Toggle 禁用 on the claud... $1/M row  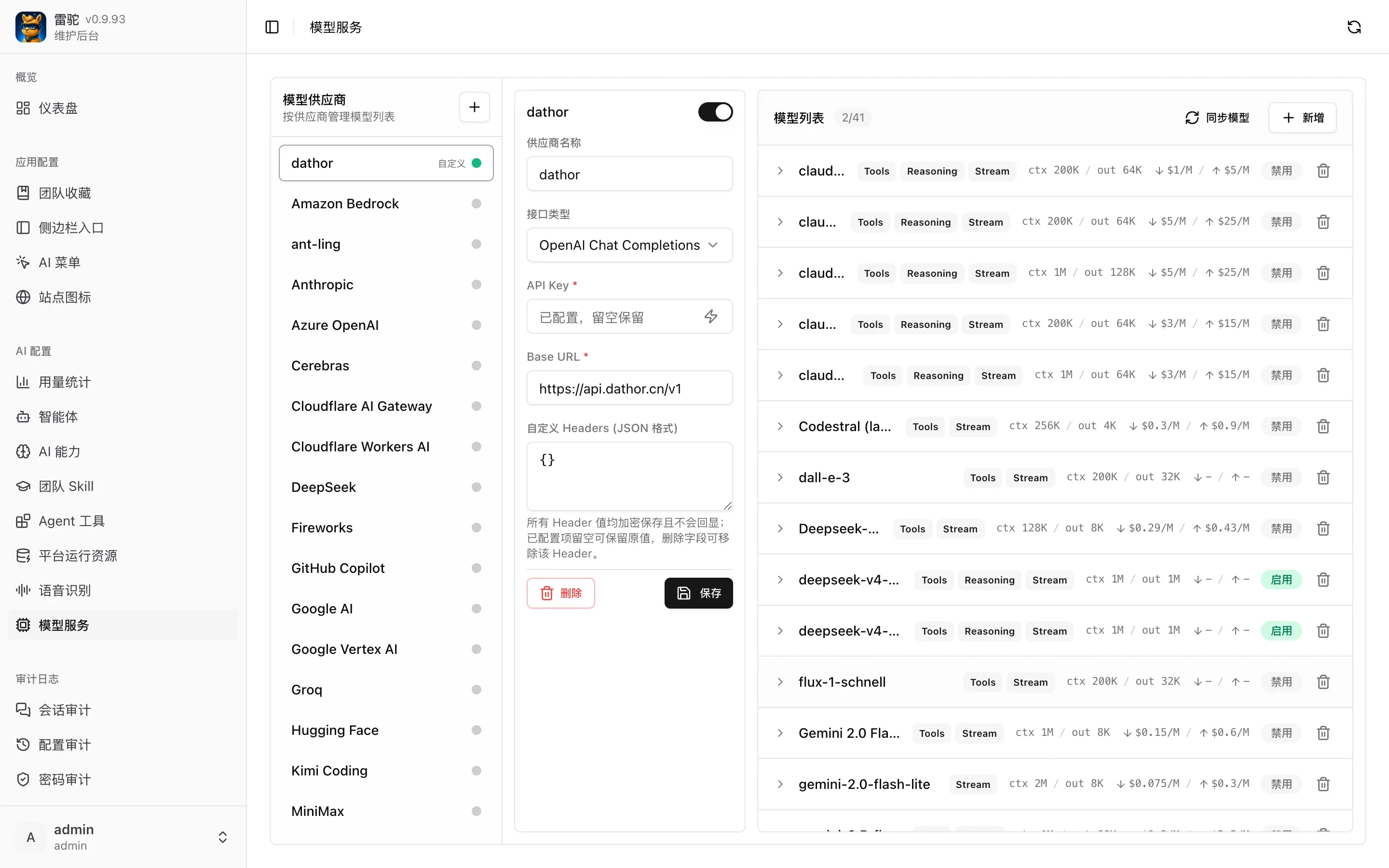pyautogui.click(x=1281, y=171)
